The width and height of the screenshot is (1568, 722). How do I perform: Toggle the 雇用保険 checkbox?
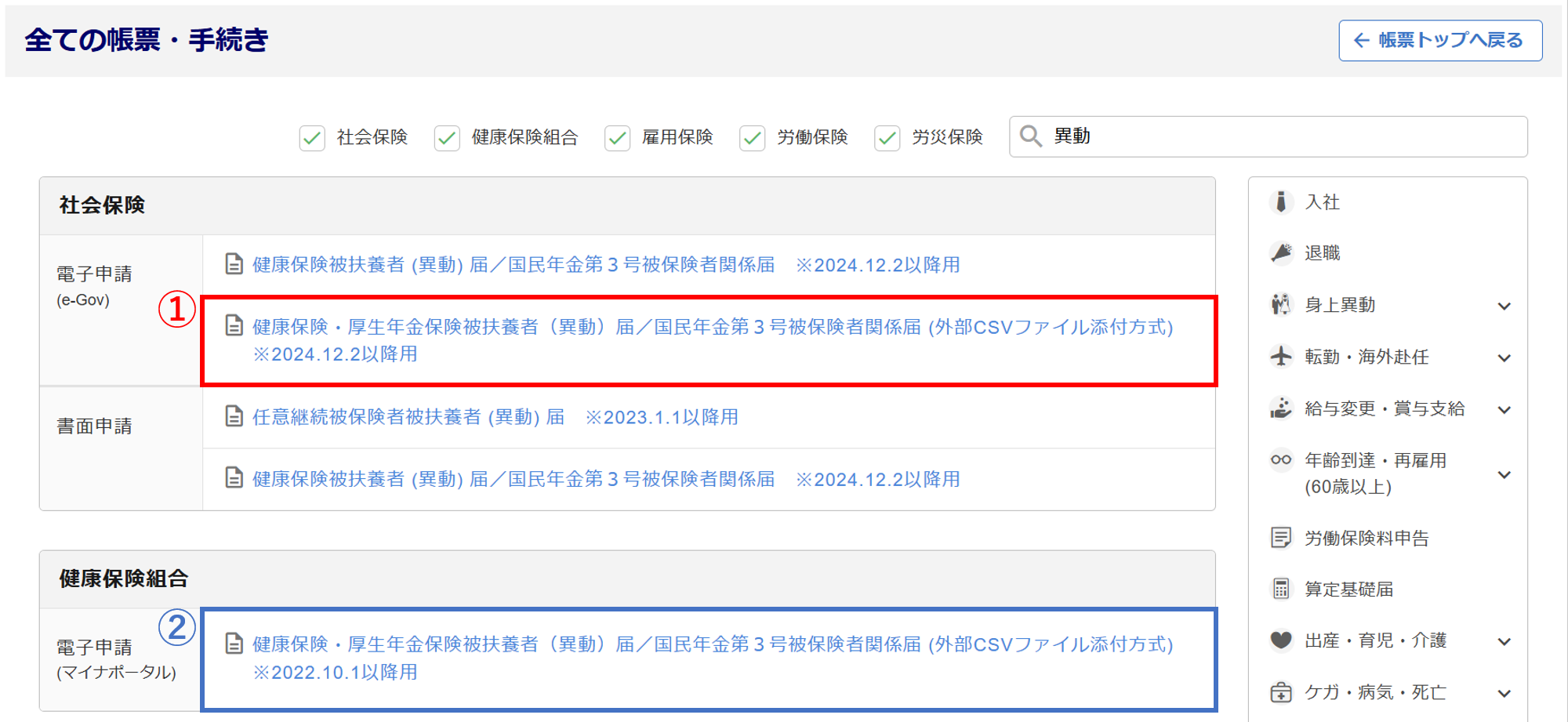(x=617, y=138)
